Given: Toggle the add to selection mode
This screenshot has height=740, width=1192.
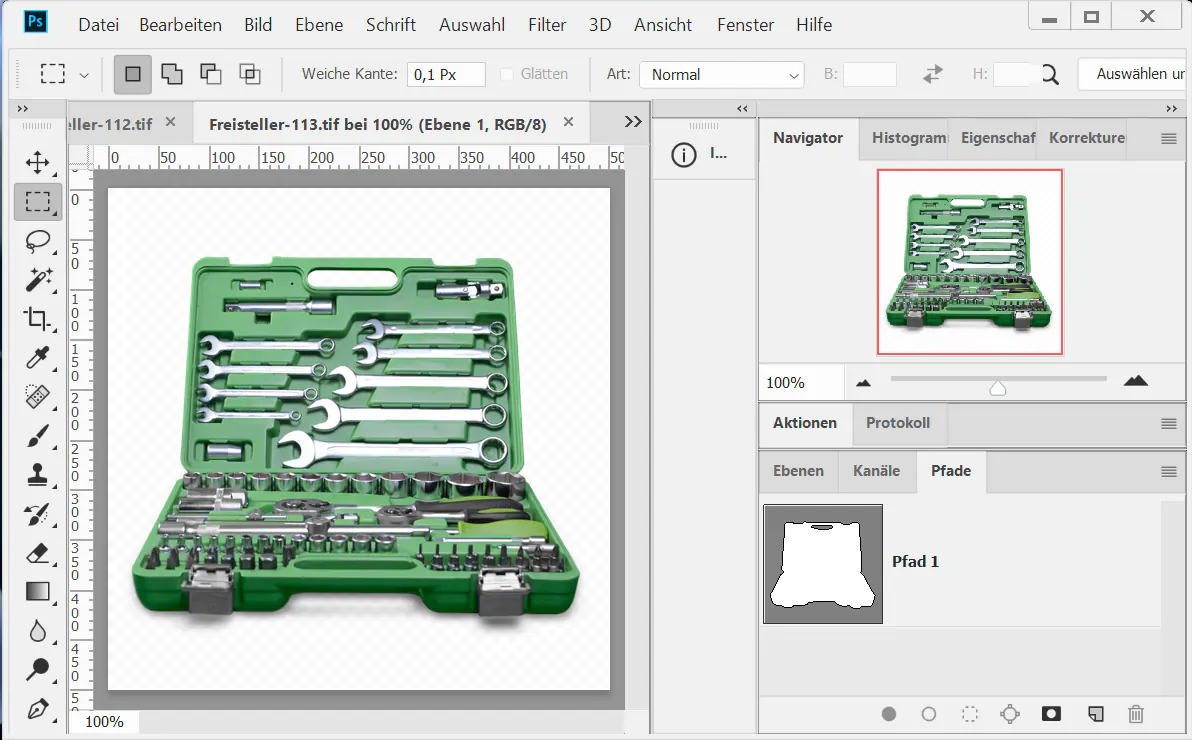Looking at the screenshot, I should (x=172, y=74).
